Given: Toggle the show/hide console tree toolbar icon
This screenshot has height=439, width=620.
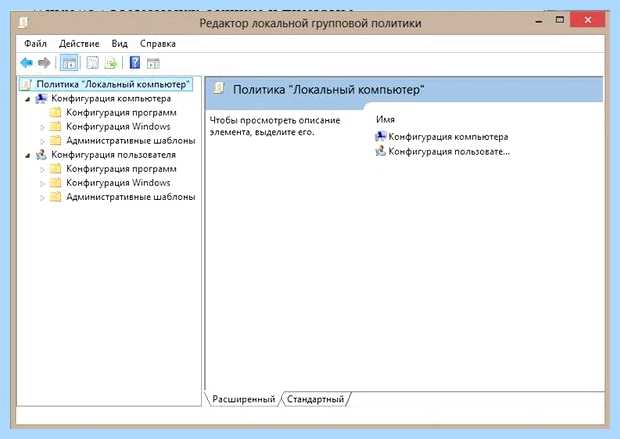Looking at the screenshot, I should 69,63.
